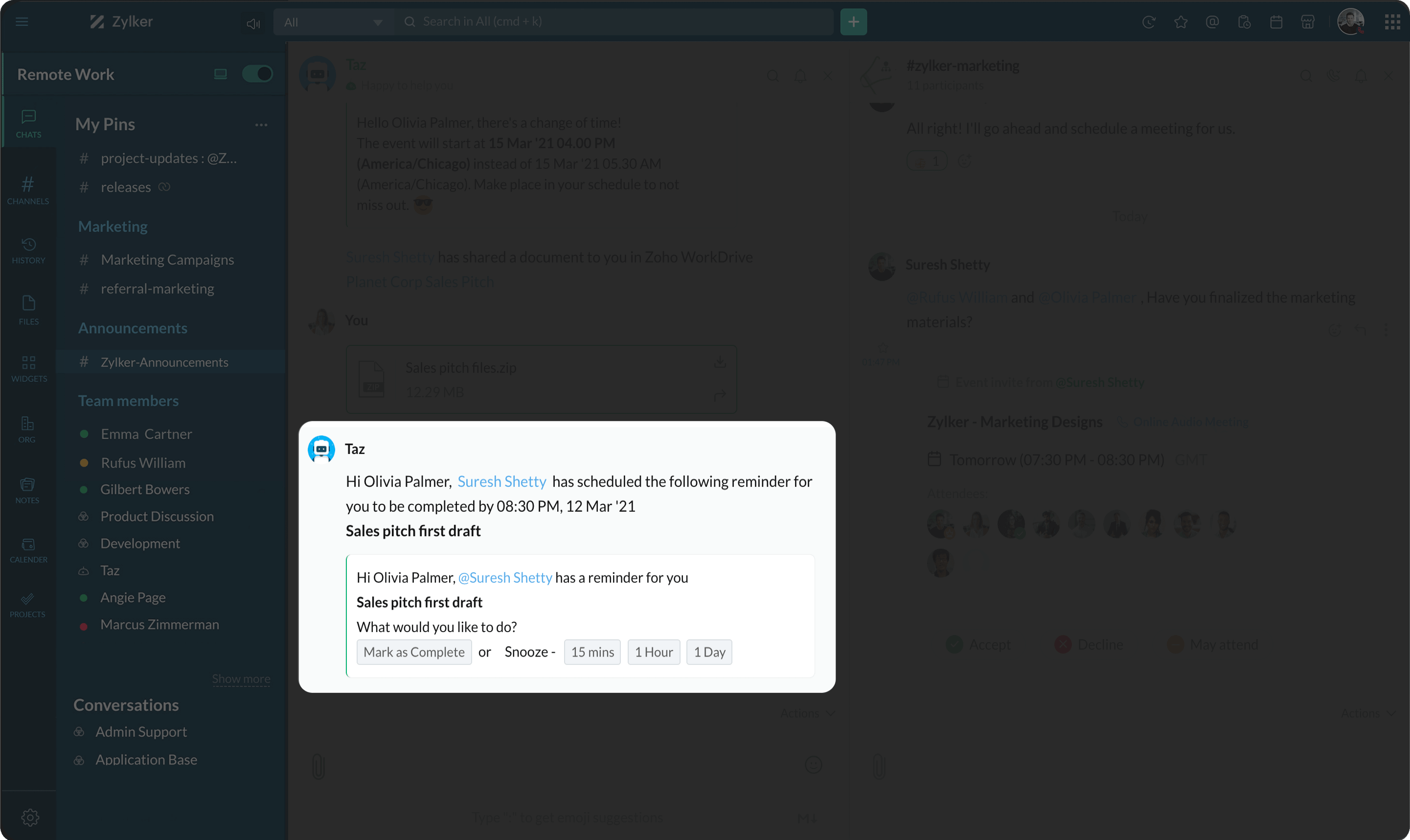Click Mark as Complete reminder button
The height and width of the screenshot is (840, 1410).
point(414,652)
